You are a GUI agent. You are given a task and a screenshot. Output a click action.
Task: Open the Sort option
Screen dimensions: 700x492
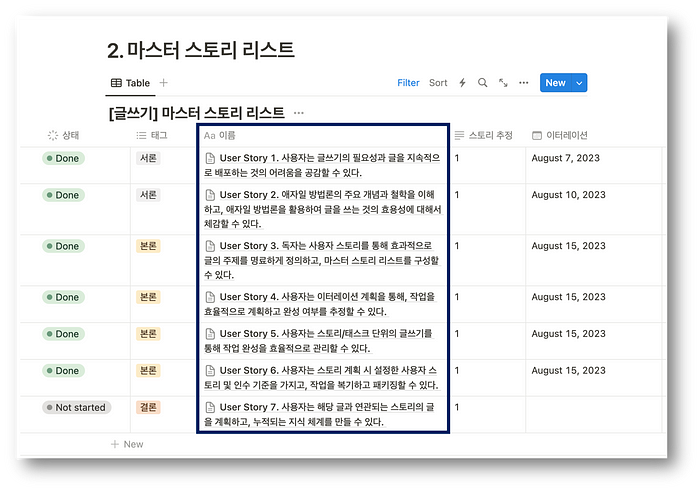coord(438,83)
